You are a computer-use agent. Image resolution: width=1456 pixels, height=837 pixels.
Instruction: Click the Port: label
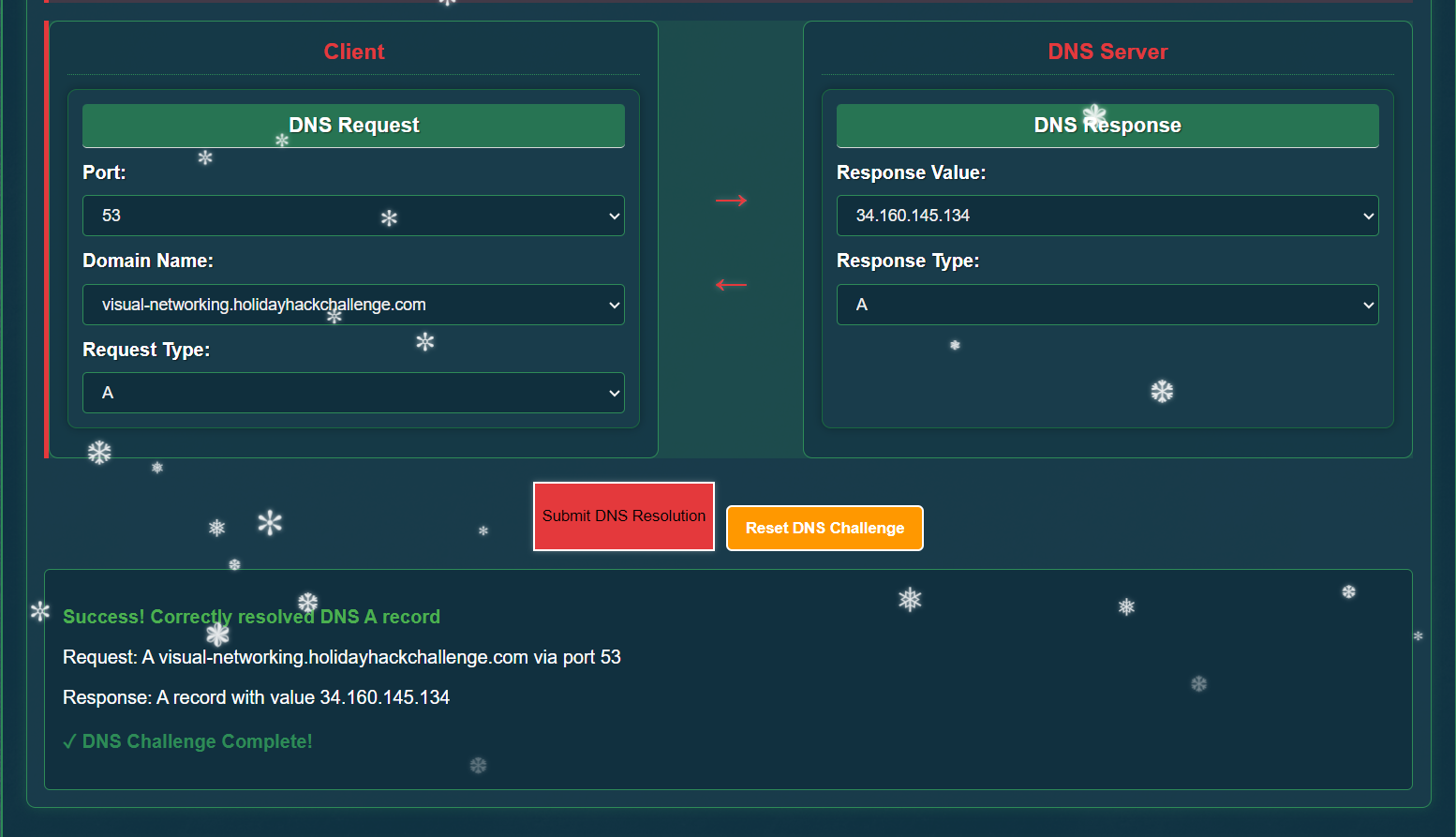click(x=104, y=172)
